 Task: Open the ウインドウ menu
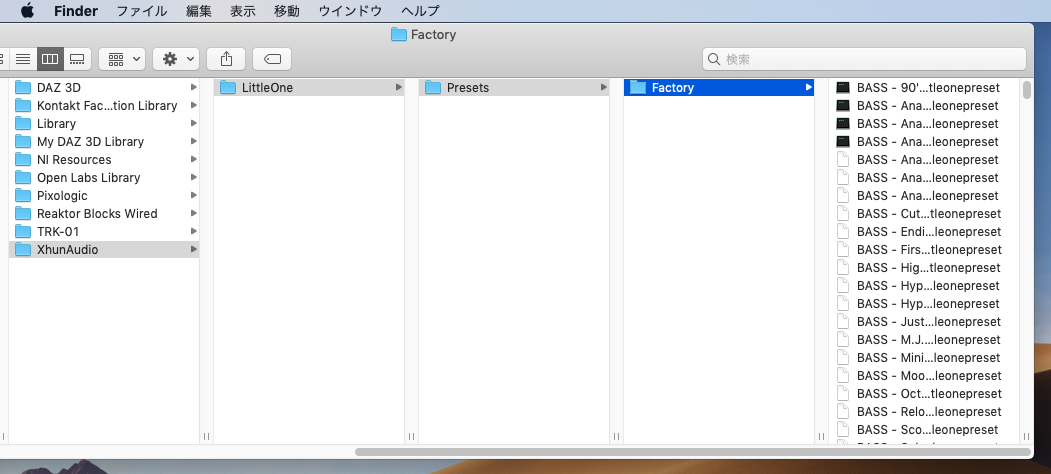(351, 11)
